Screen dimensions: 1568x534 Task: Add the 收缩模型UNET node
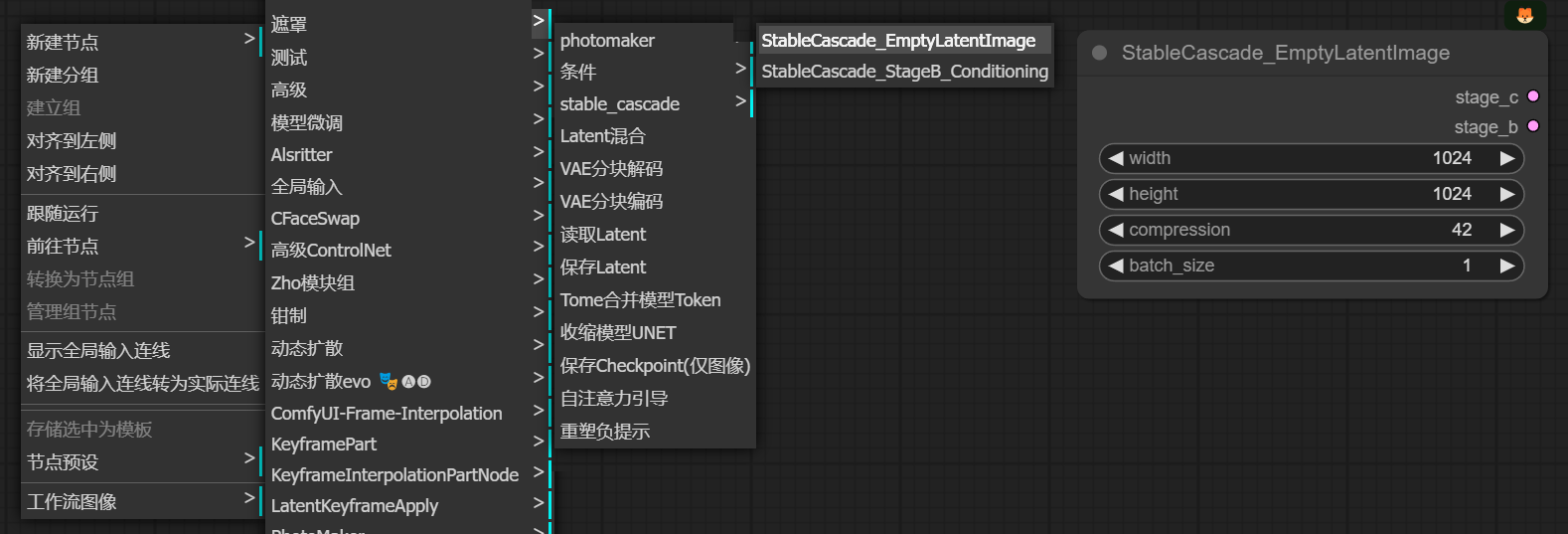click(654, 332)
